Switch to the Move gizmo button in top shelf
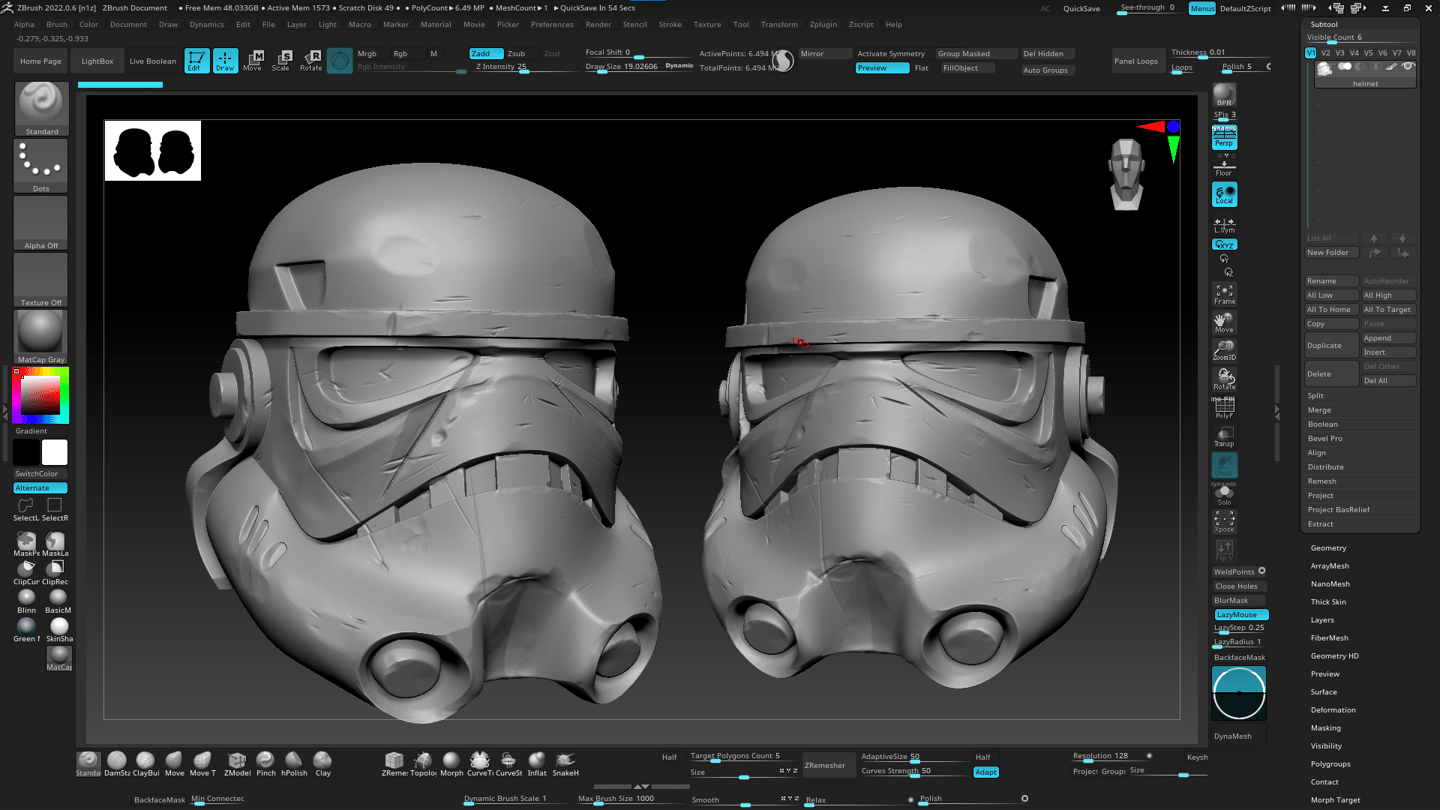This screenshot has width=1440, height=810. coord(253,61)
